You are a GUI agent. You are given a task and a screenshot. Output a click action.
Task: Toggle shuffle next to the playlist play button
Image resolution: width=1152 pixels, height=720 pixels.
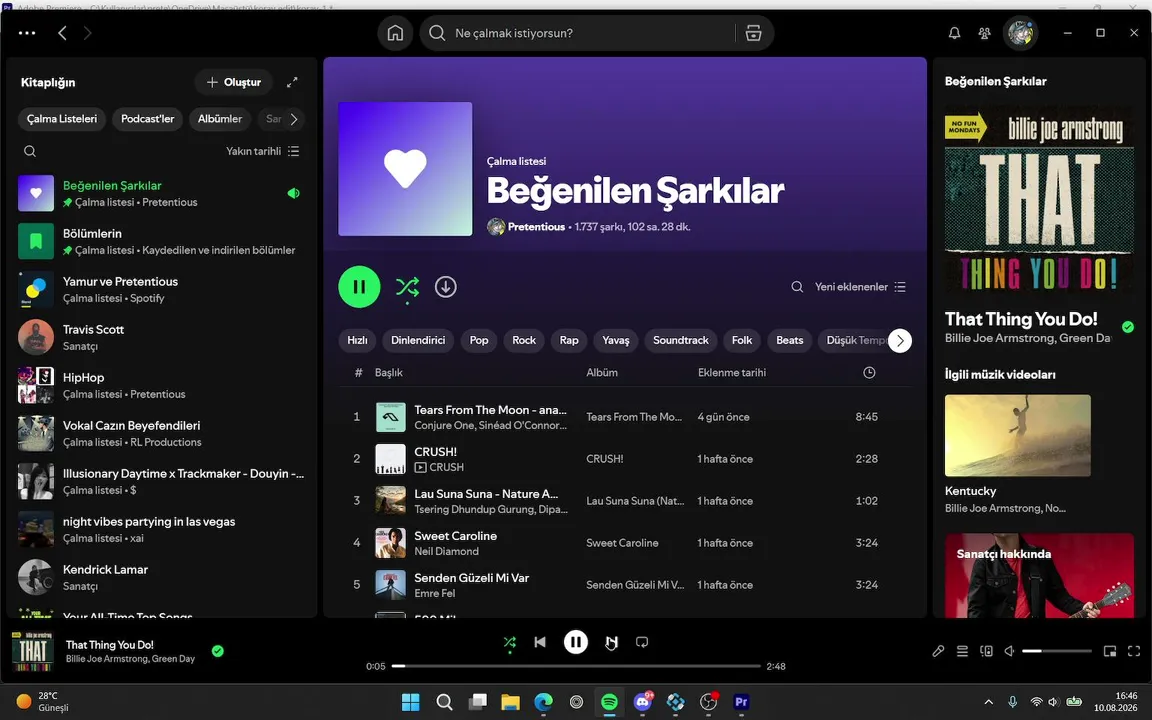click(x=407, y=287)
